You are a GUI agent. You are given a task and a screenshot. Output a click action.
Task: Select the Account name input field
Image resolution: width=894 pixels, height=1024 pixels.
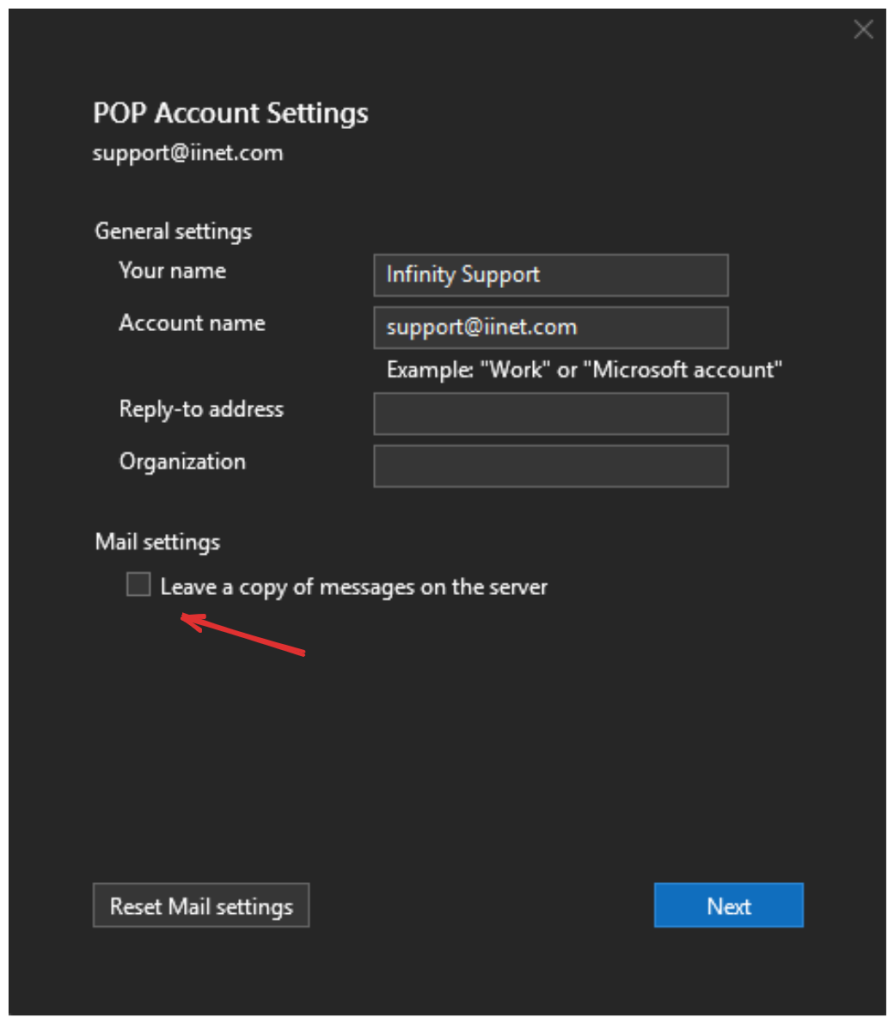click(550, 327)
